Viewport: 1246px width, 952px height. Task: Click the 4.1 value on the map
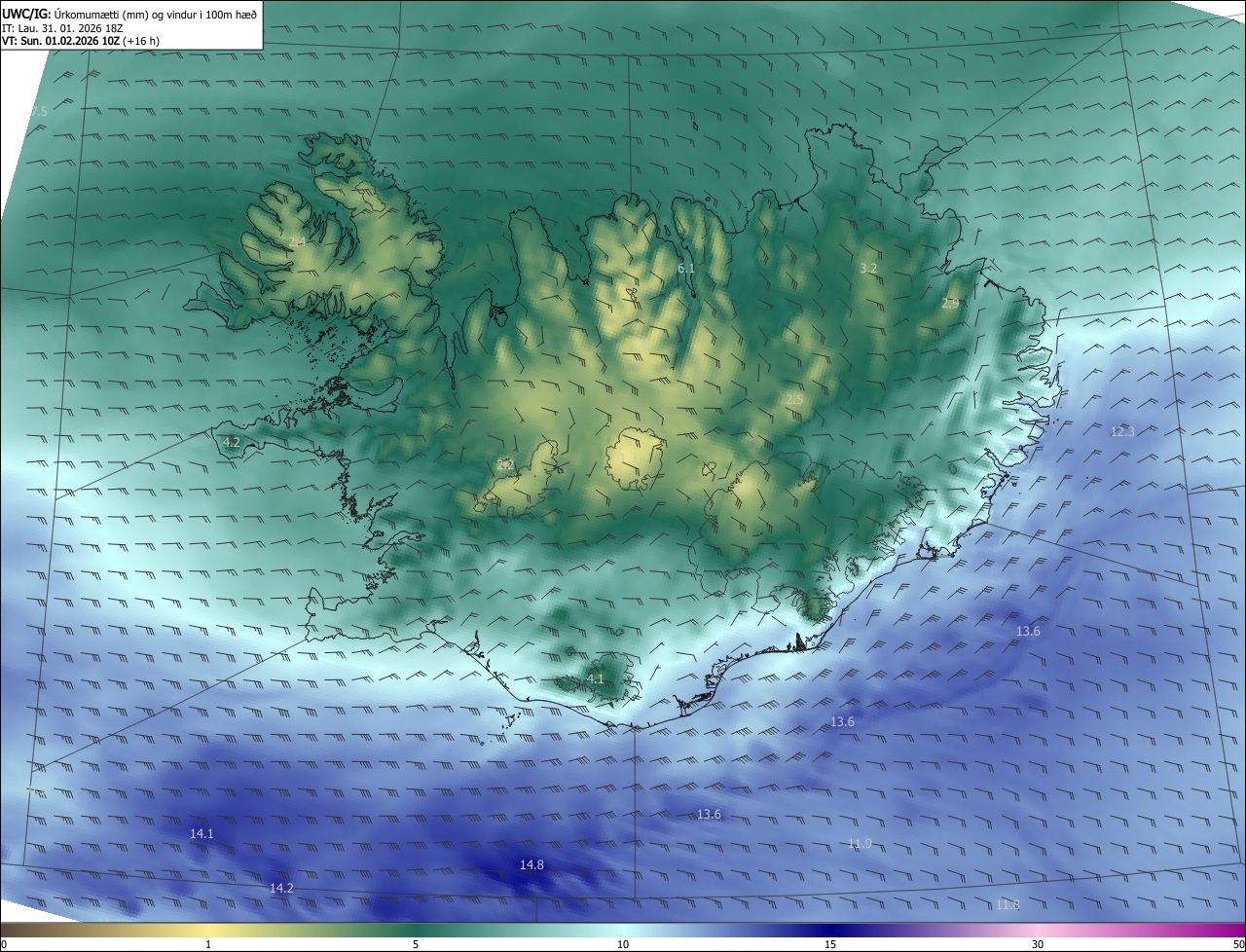coord(596,678)
